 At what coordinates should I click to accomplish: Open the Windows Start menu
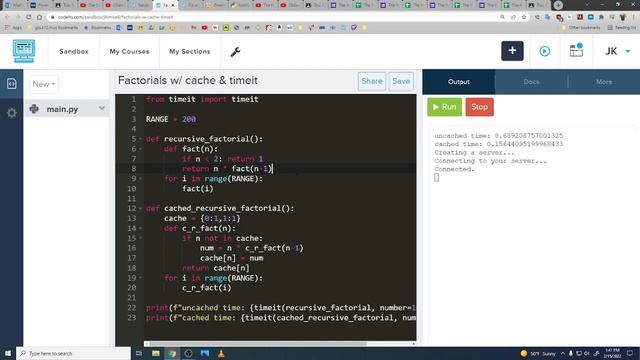point(8,353)
